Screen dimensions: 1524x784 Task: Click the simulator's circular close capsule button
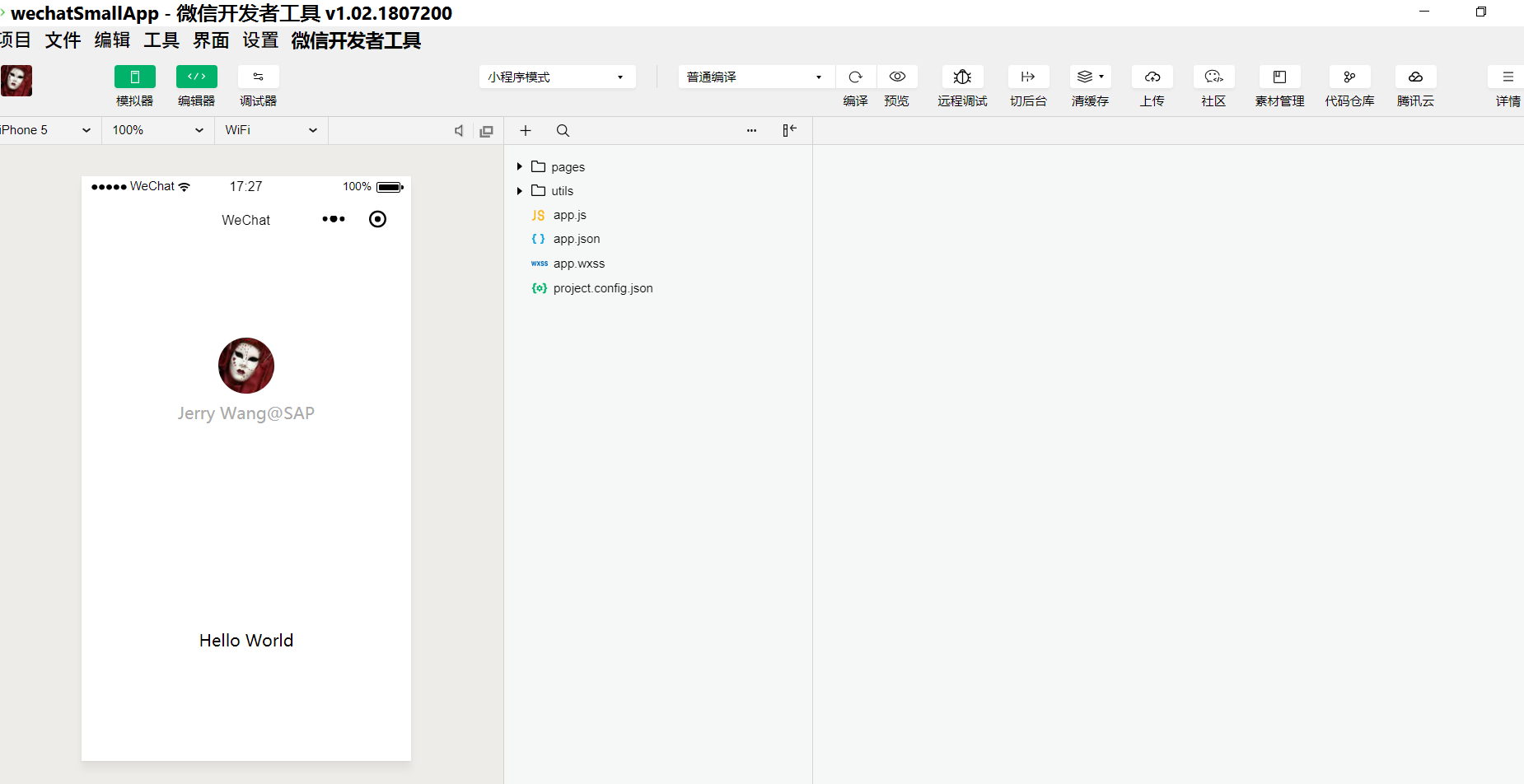pyautogui.click(x=377, y=219)
